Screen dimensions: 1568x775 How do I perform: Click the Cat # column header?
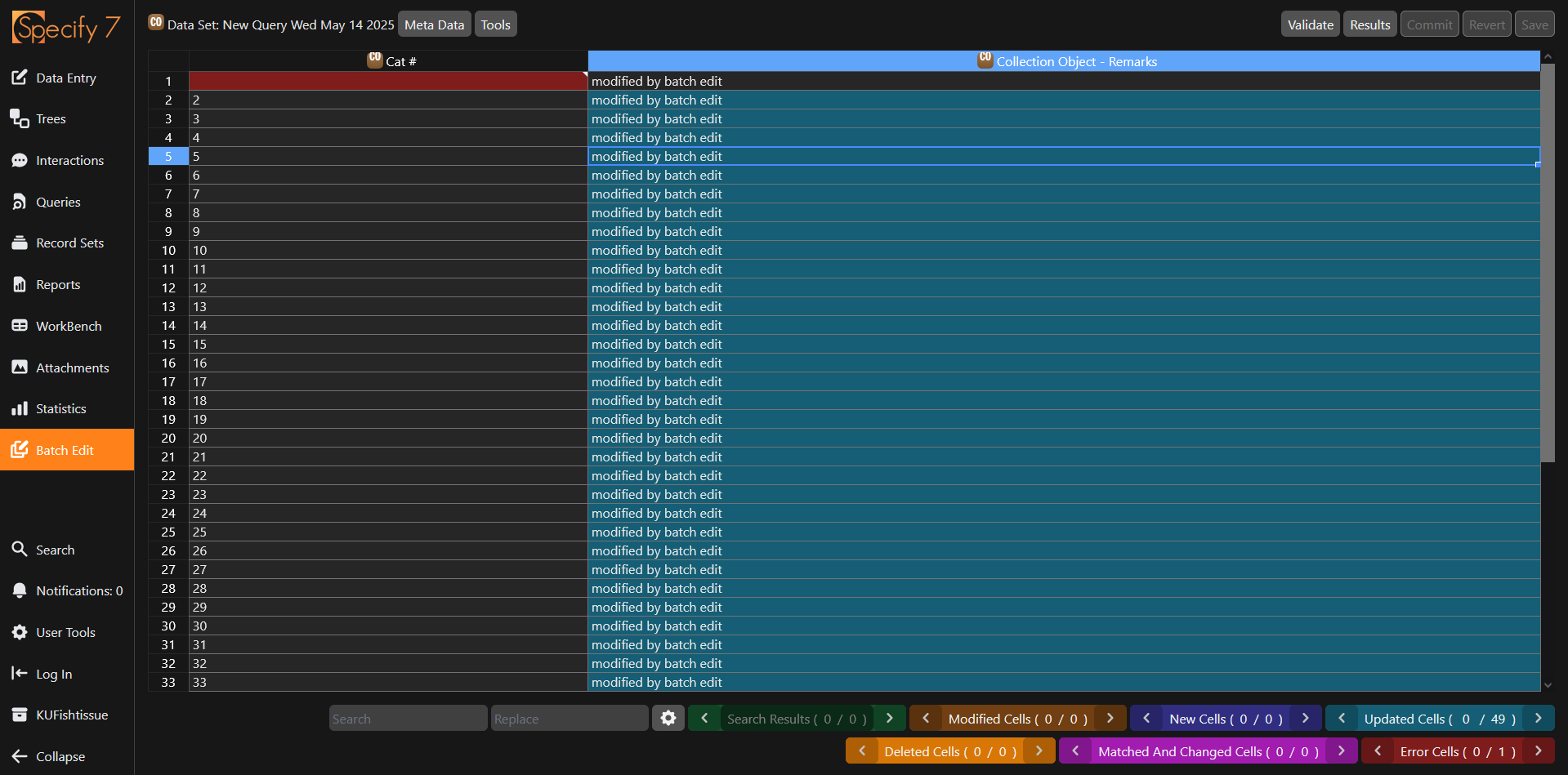point(388,61)
